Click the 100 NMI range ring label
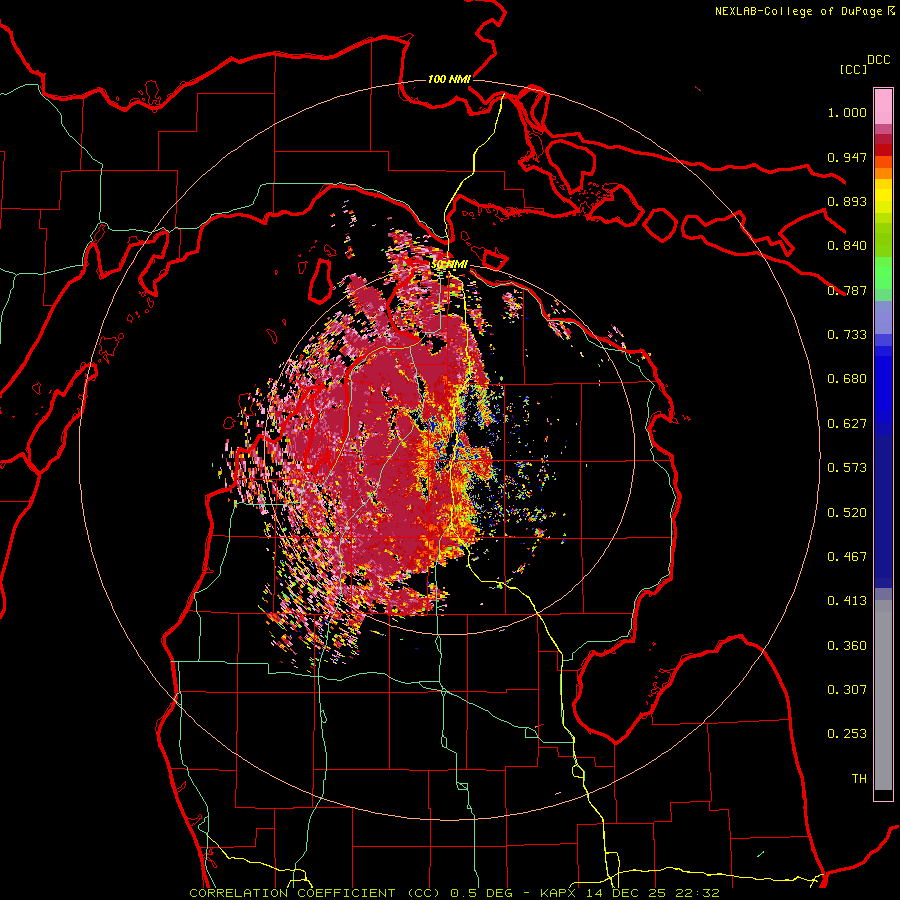The image size is (900, 900). click(449, 79)
